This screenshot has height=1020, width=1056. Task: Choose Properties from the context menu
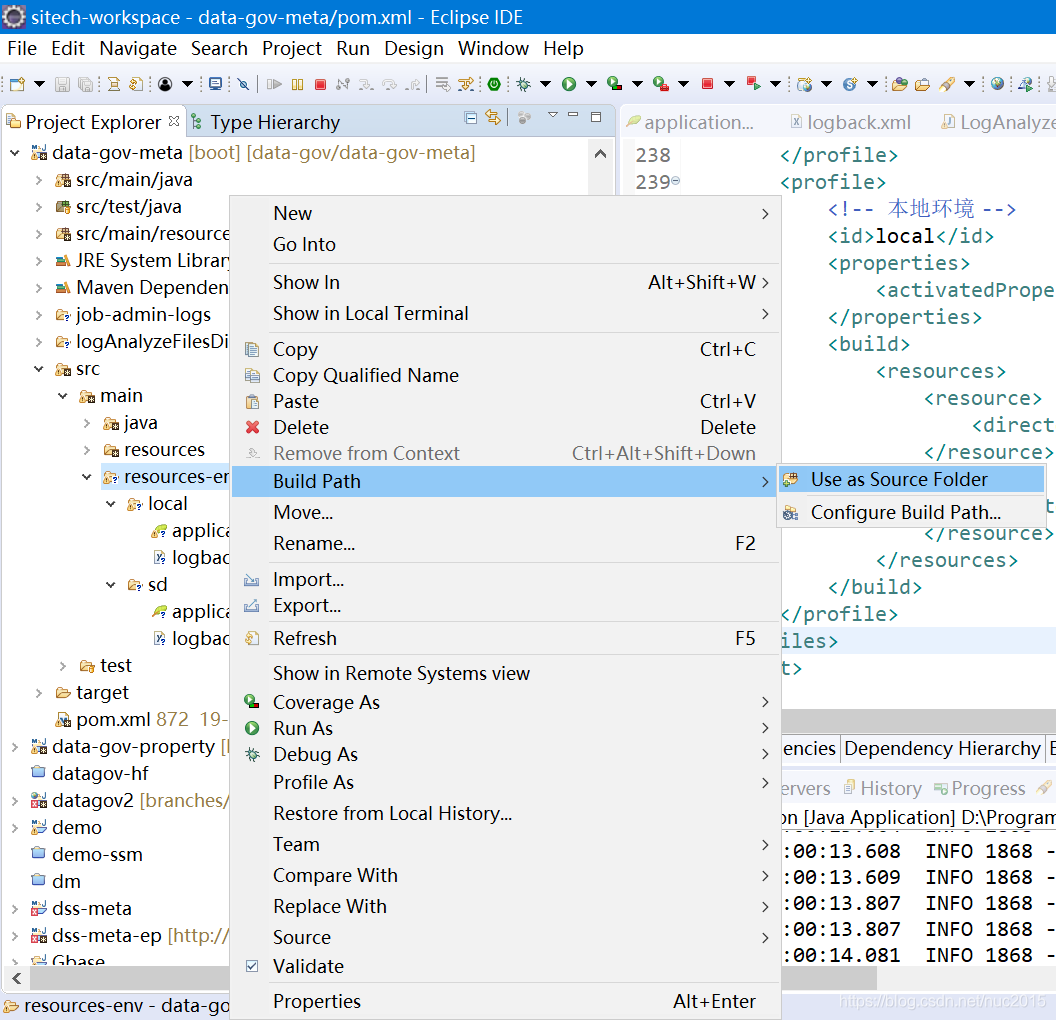[x=506, y=1001]
